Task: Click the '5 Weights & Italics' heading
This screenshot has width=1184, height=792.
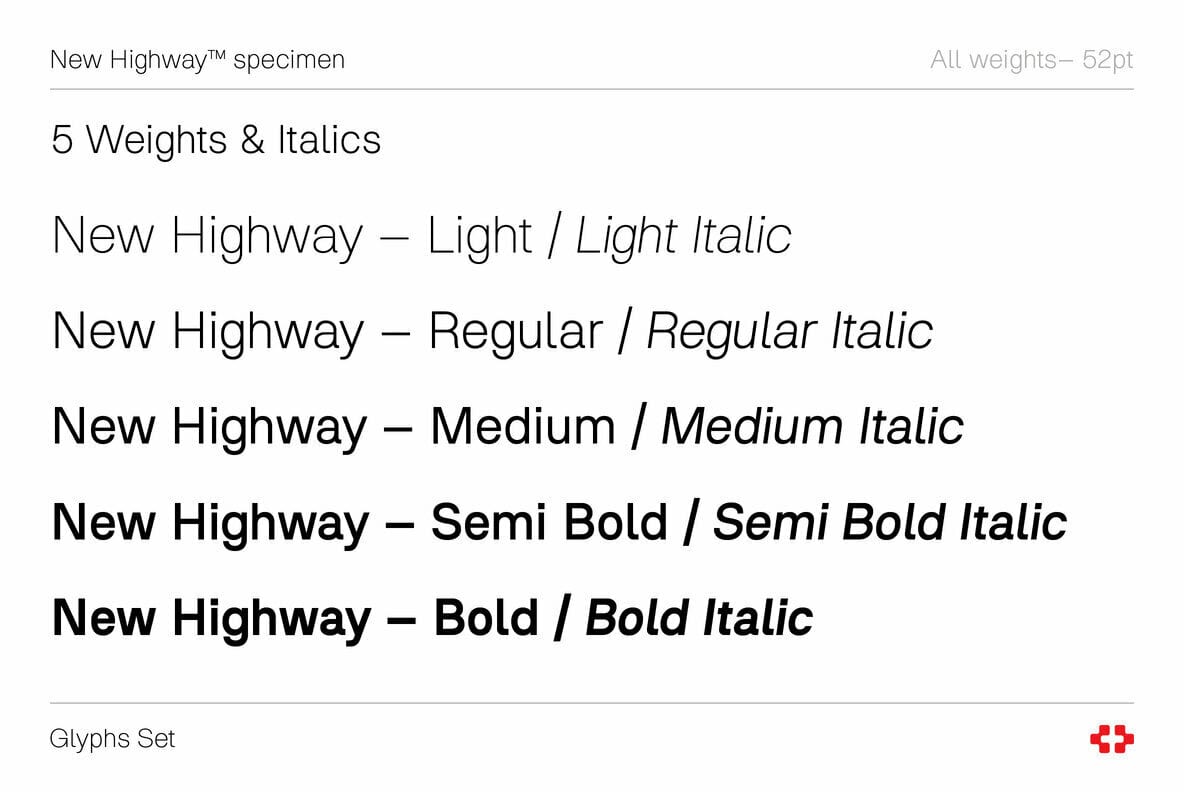Action: pos(216,140)
